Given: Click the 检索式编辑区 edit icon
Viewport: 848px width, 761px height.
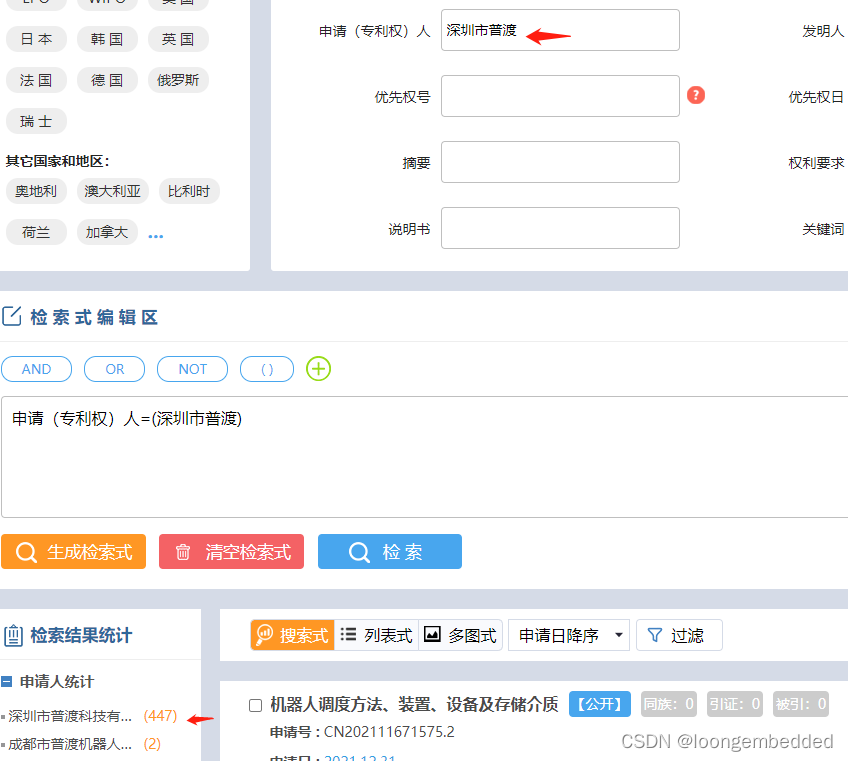Looking at the screenshot, I should tap(11, 316).
